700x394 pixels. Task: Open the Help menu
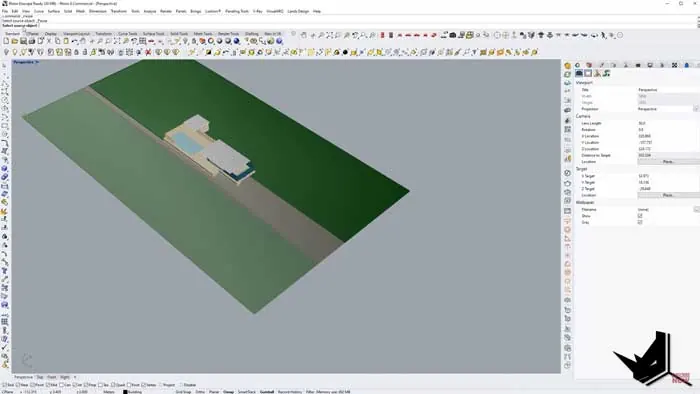(317, 11)
